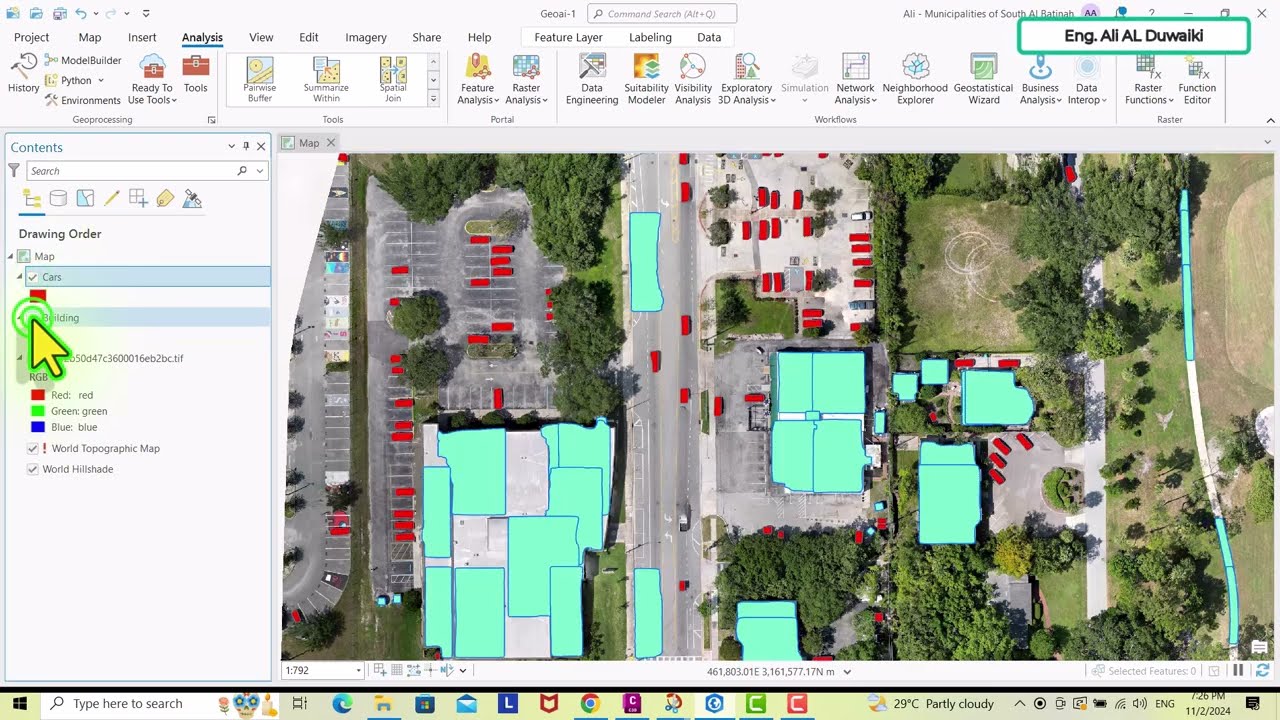This screenshot has width=1280, height=720.
Task: Switch to the Share ribbon tab
Action: [x=427, y=37]
